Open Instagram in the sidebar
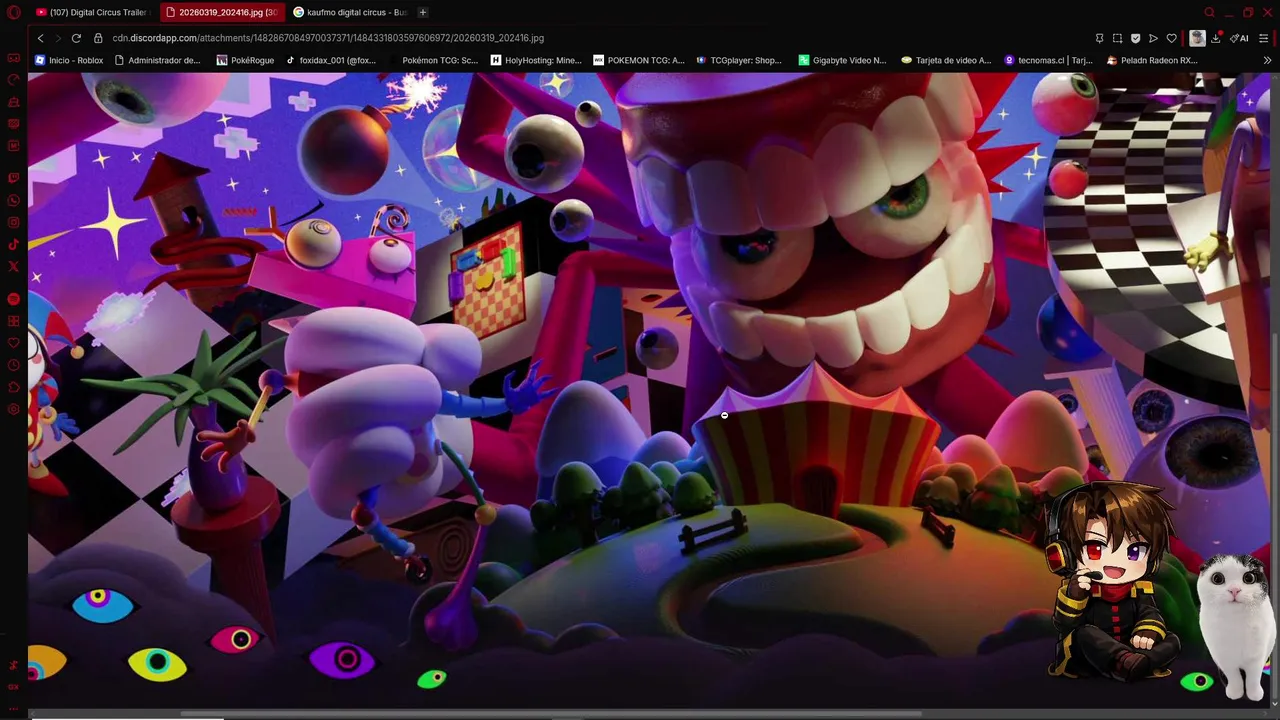This screenshot has width=1280, height=720. [x=13, y=222]
